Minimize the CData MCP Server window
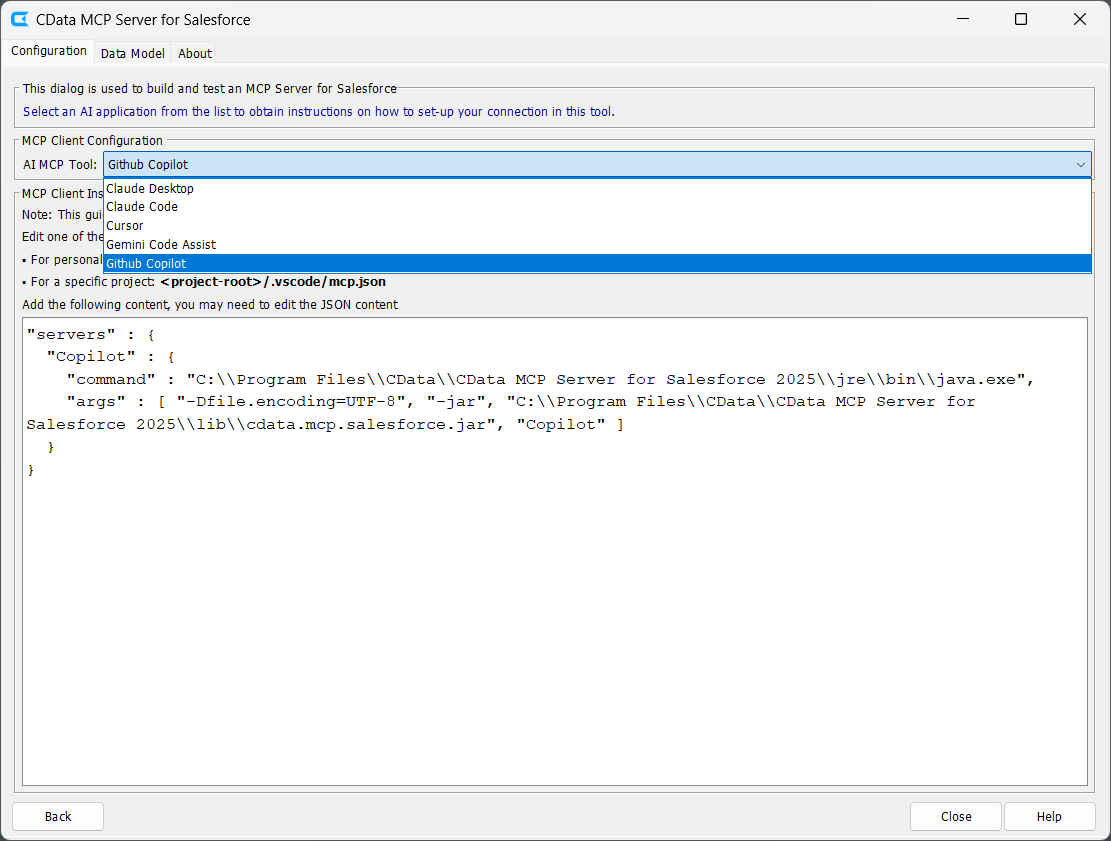 pyautogui.click(x=962, y=19)
